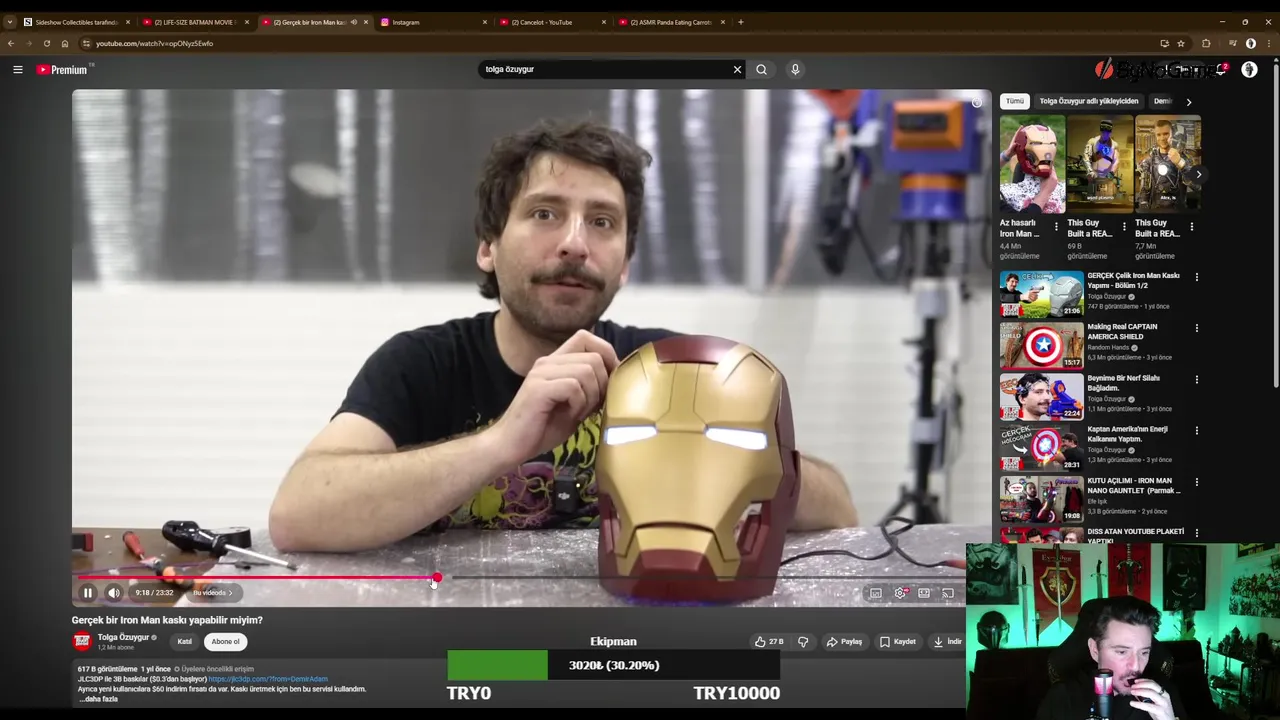1280x720 pixels.
Task: Mute the video volume speaker icon
Action: (x=114, y=593)
